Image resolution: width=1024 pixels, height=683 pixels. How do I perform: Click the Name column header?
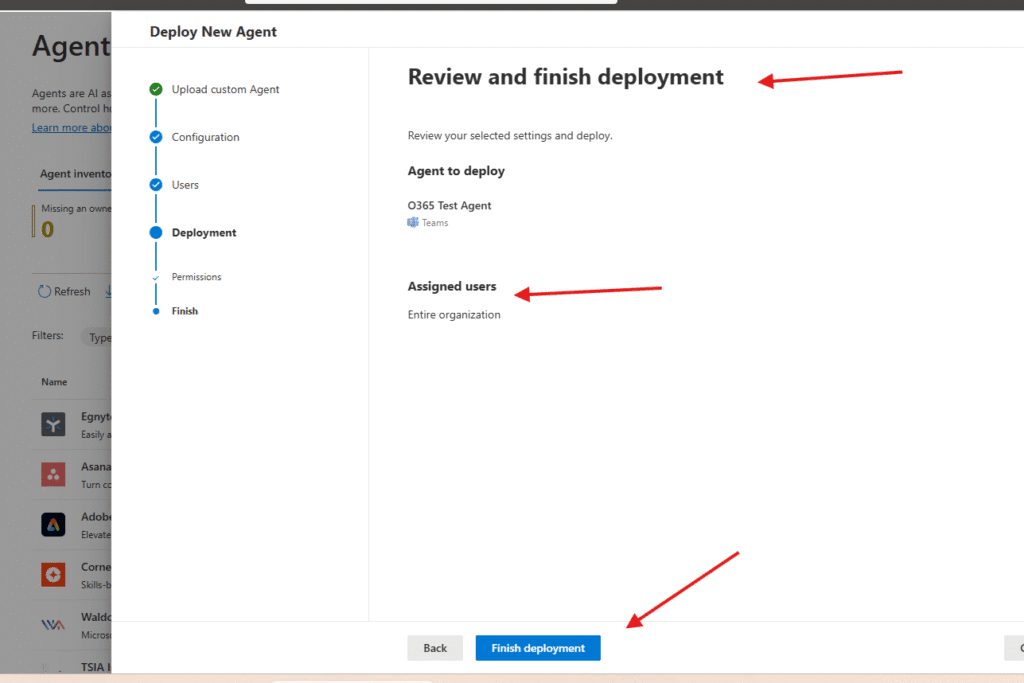[x=54, y=382]
